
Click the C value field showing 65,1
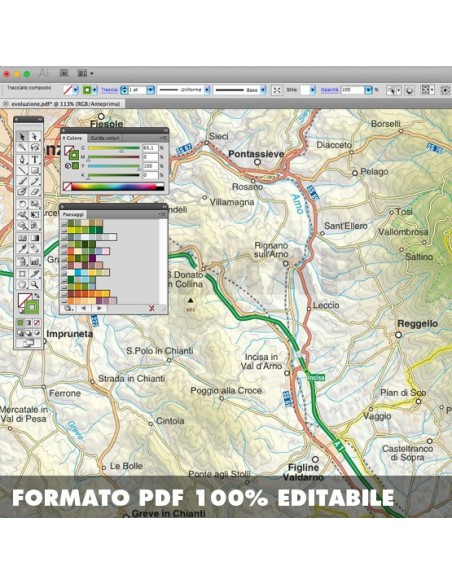tap(150, 148)
